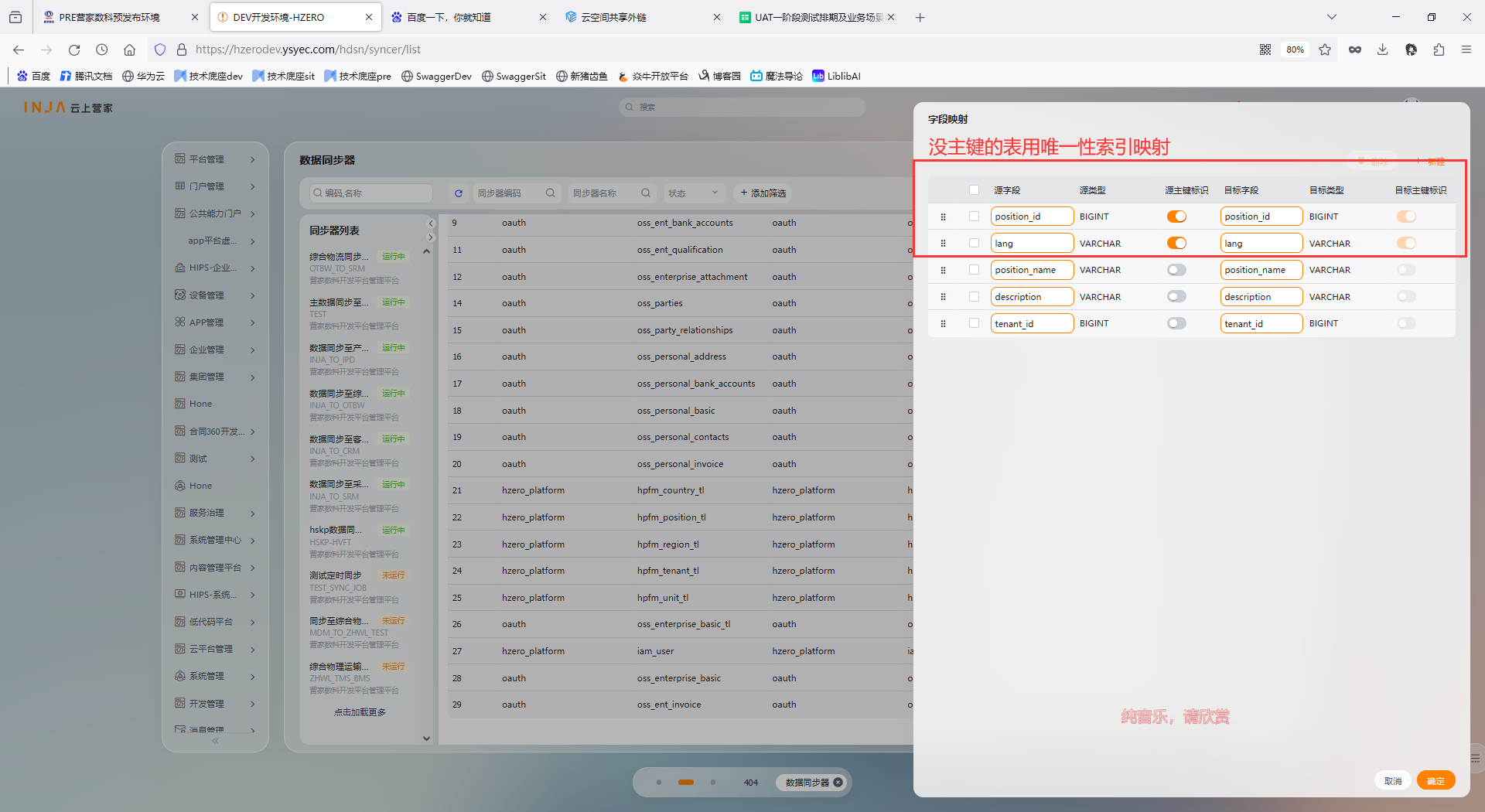The width and height of the screenshot is (1485, 812).
Task: Collapse the sidebar with bottom chevron
Action: (215, 741)
